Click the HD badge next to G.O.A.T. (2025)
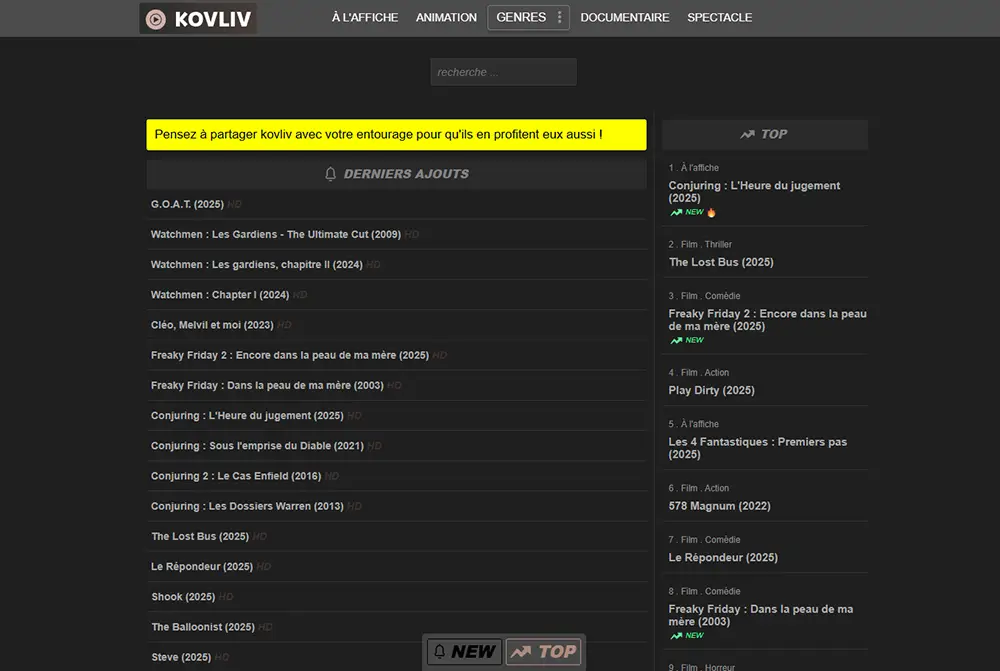1000x671 pixels. (235, 205)
